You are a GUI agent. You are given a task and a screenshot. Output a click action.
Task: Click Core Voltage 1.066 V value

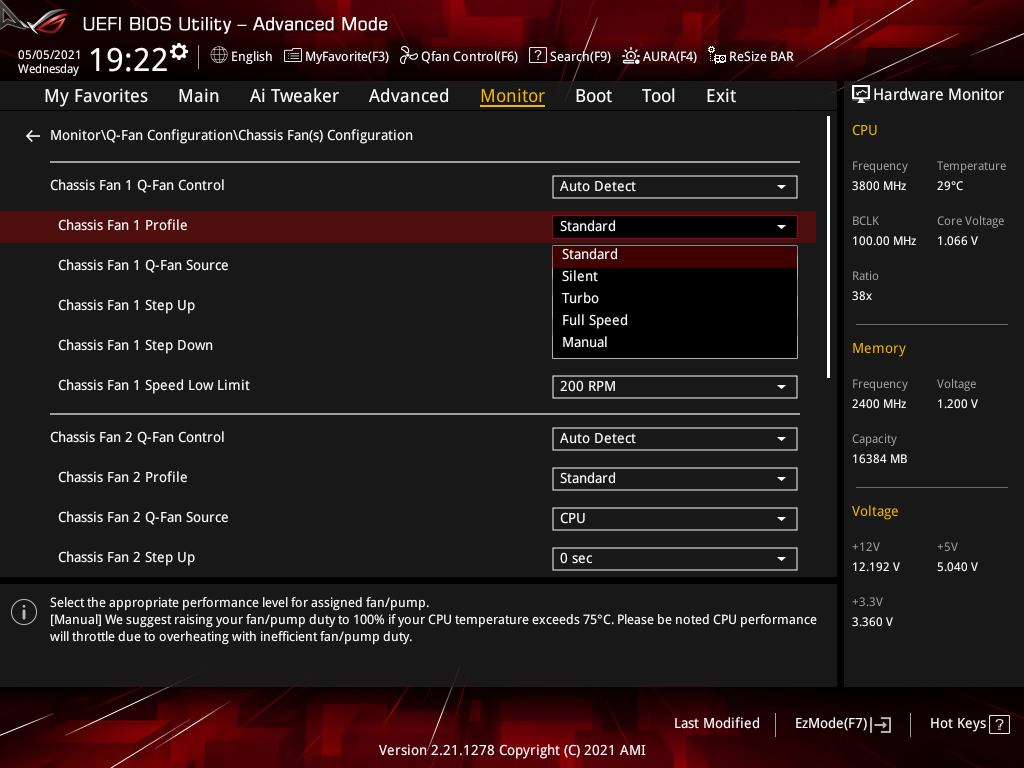click(x=957, y=241)
